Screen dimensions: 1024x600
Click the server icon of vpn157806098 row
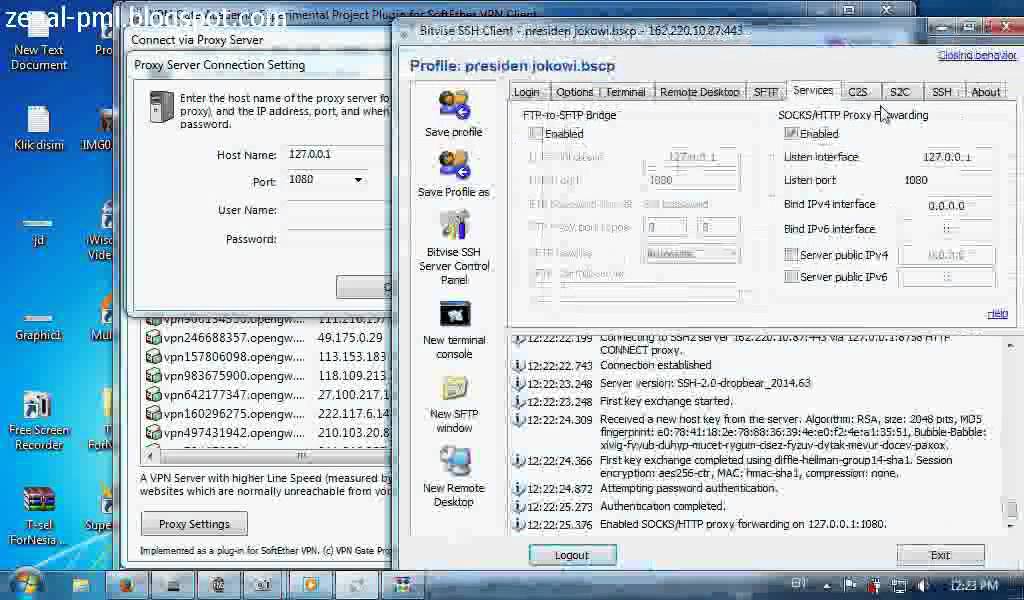click(153, 356)
